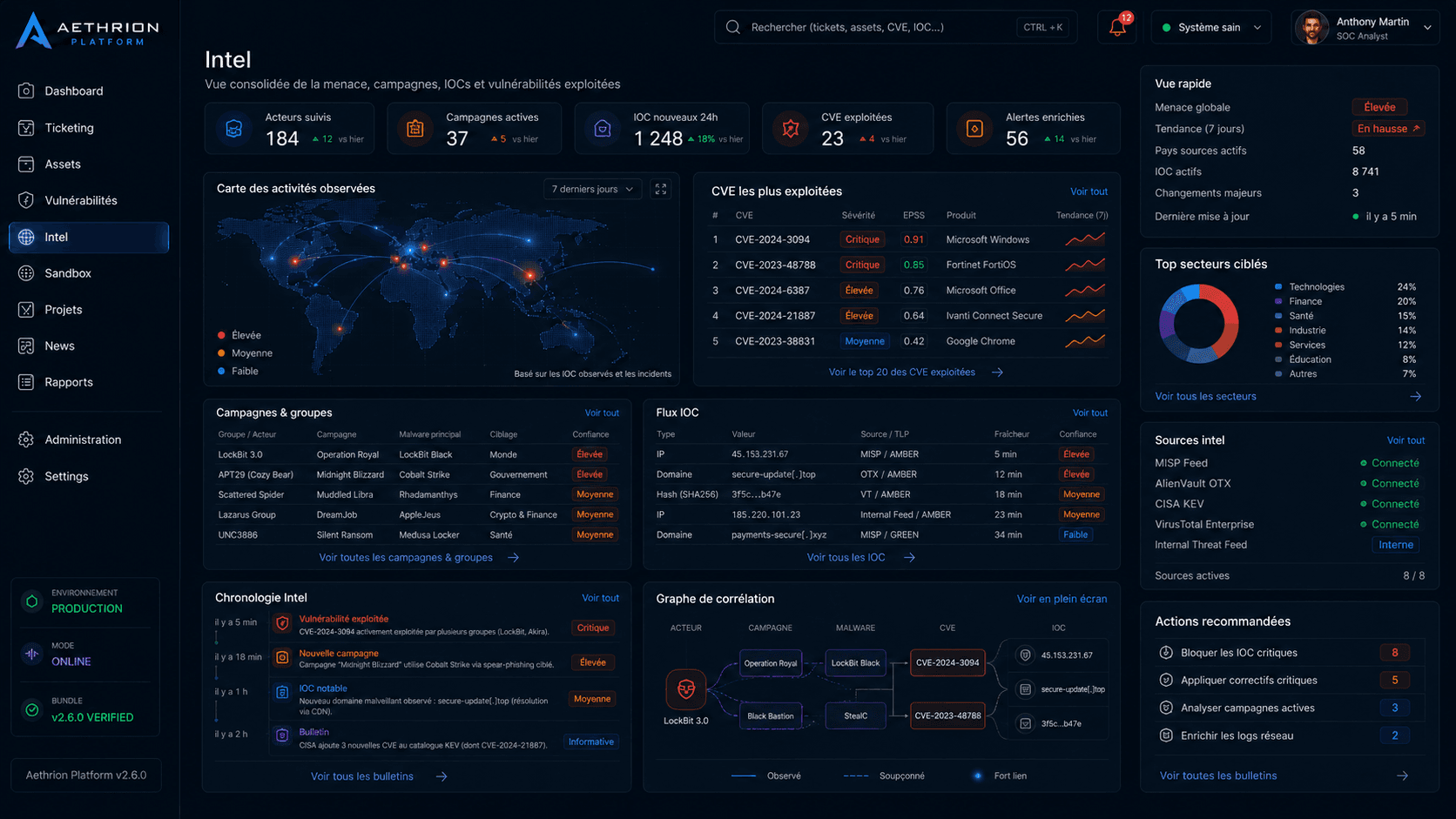Open the 7 derniers jours dropdown

[593, 189]
